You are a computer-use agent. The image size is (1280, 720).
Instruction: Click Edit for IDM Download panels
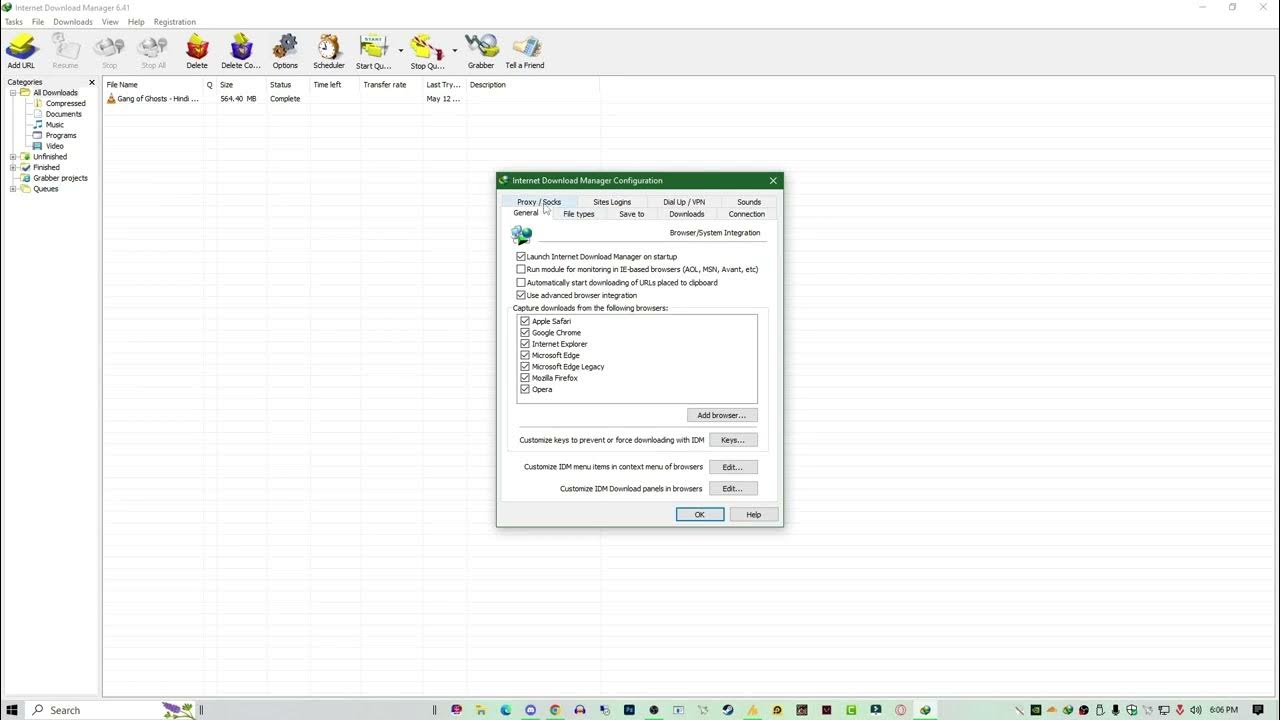coord(733,489)
